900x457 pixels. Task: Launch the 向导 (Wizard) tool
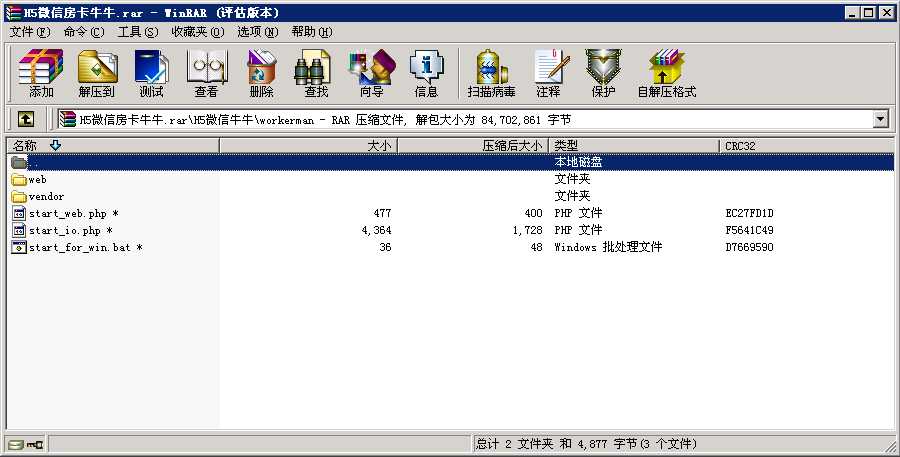click(372, 73)
